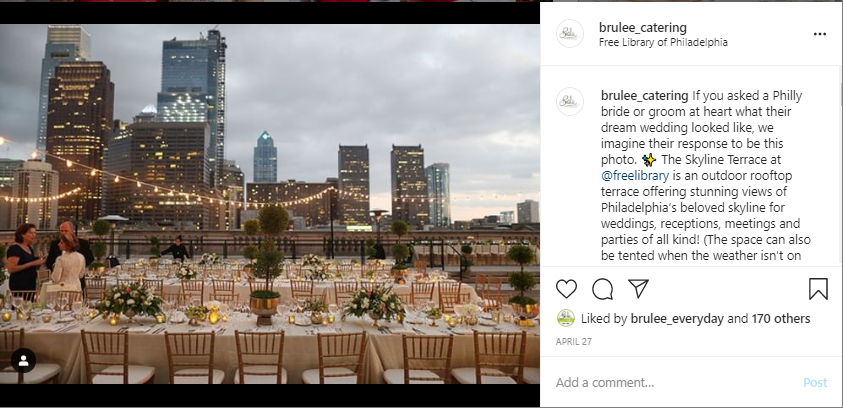Click the rooftop terrace wedding photo
This screenshot has width=843, height=408.
[270, 204]
